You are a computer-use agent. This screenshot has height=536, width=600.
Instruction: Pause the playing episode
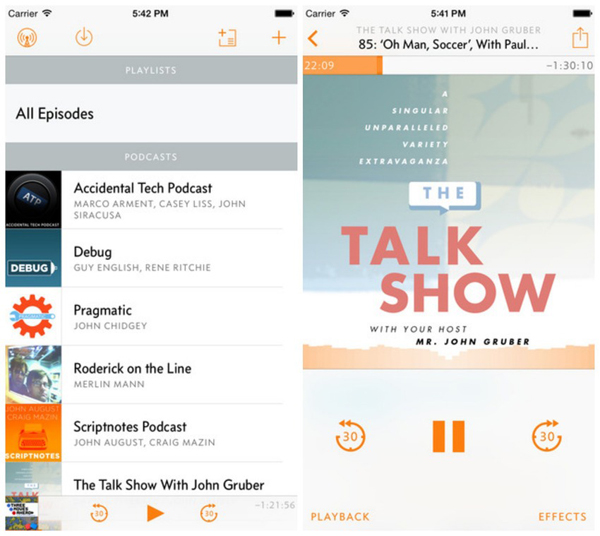click(x=448, y=436)
